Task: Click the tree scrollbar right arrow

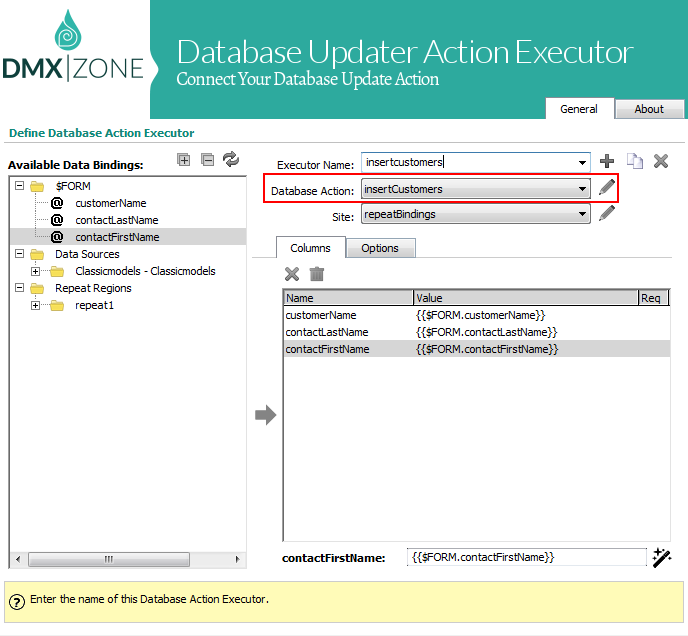Action: click(237, 559)
